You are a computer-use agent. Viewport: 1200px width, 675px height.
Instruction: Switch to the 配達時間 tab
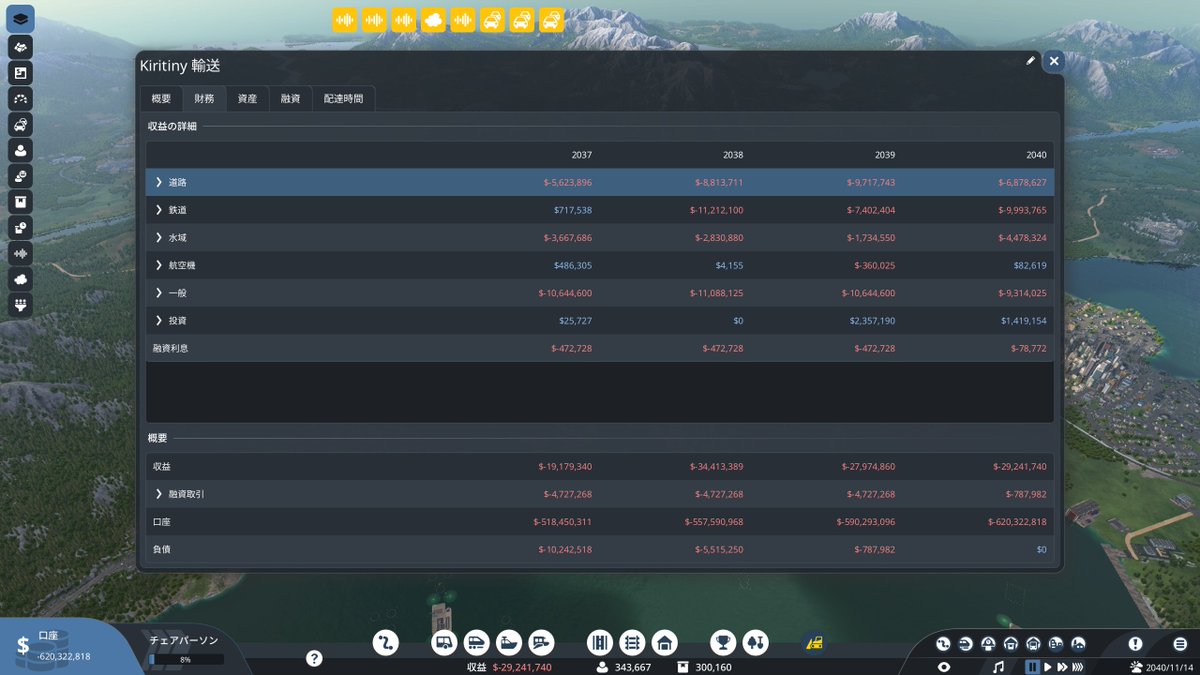344,99
